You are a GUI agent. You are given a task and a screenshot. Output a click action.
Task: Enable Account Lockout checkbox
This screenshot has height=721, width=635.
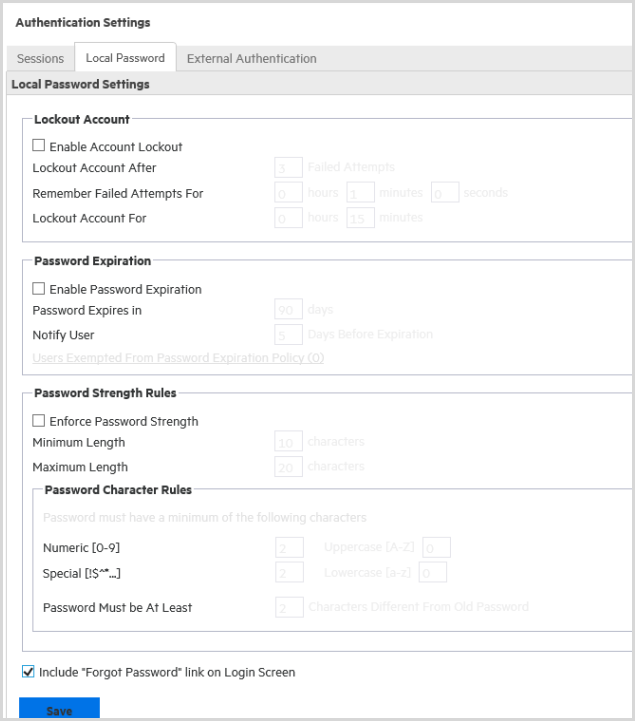pyautogui.click(x=40, y=146)
